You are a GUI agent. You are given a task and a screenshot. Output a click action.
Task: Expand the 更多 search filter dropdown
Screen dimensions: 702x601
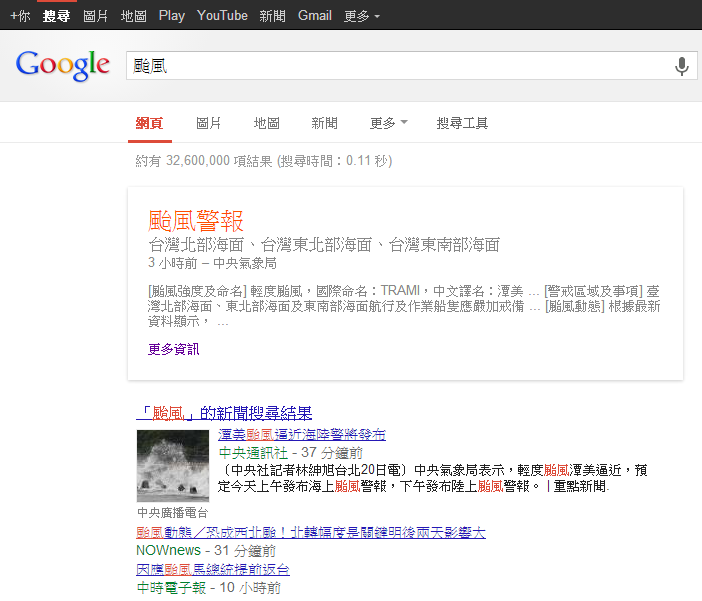(388, 123)
